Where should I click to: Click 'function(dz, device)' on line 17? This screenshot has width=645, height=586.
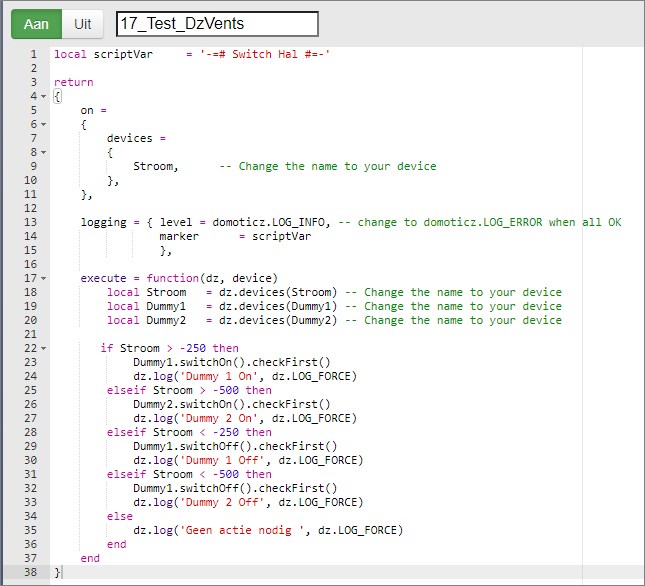point(212,278)
